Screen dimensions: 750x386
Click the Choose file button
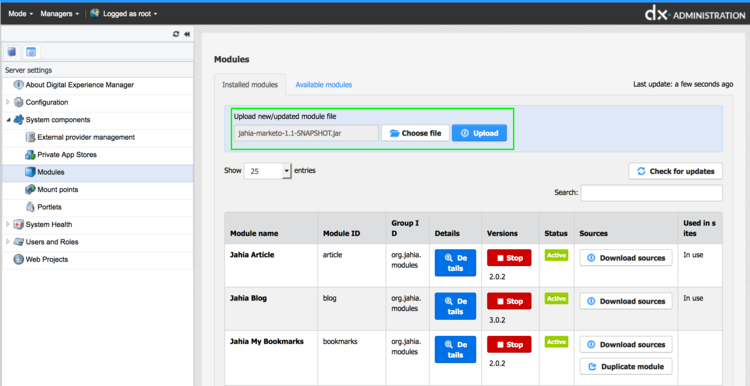point(415,133)
